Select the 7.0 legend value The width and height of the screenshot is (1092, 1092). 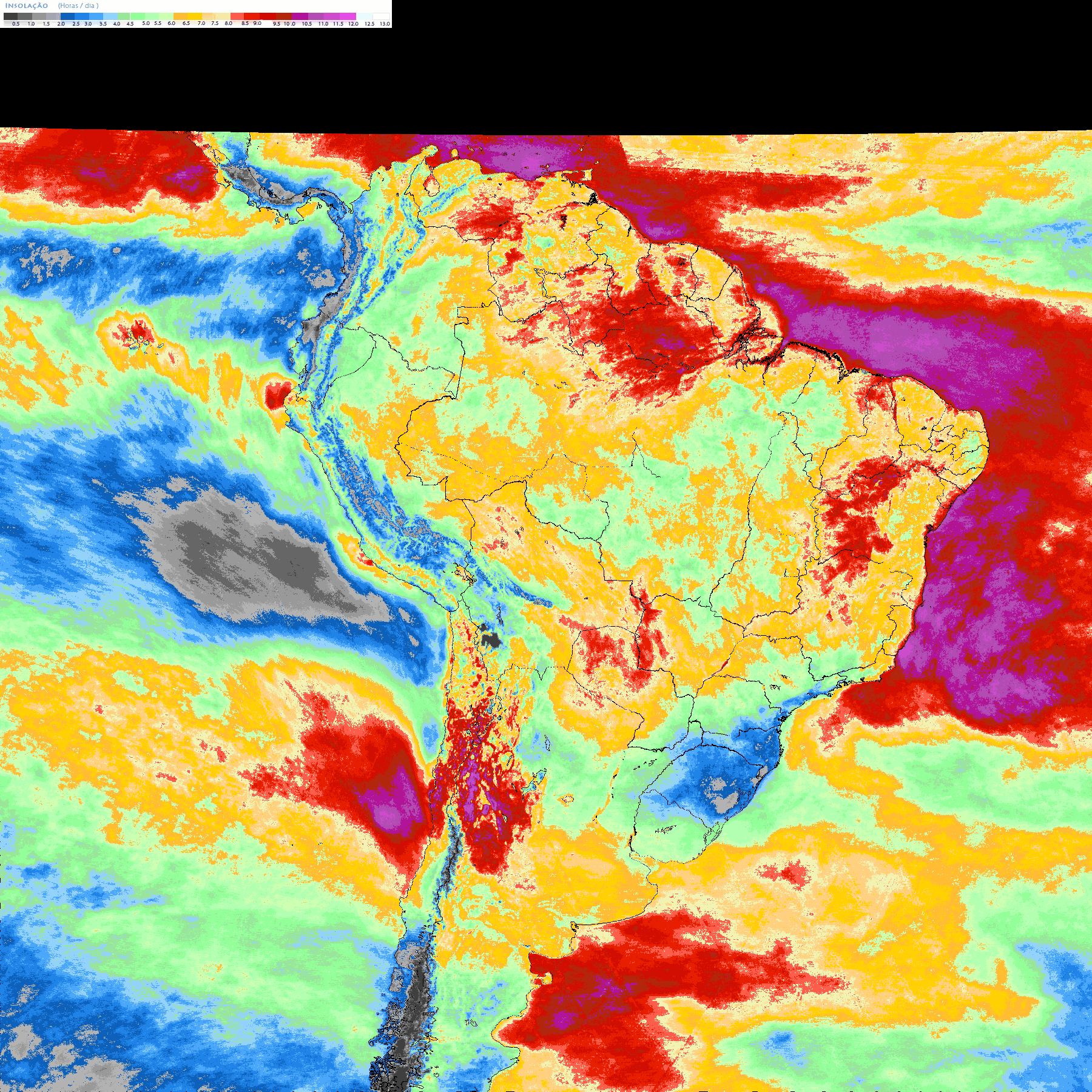[x=201, y=23]
